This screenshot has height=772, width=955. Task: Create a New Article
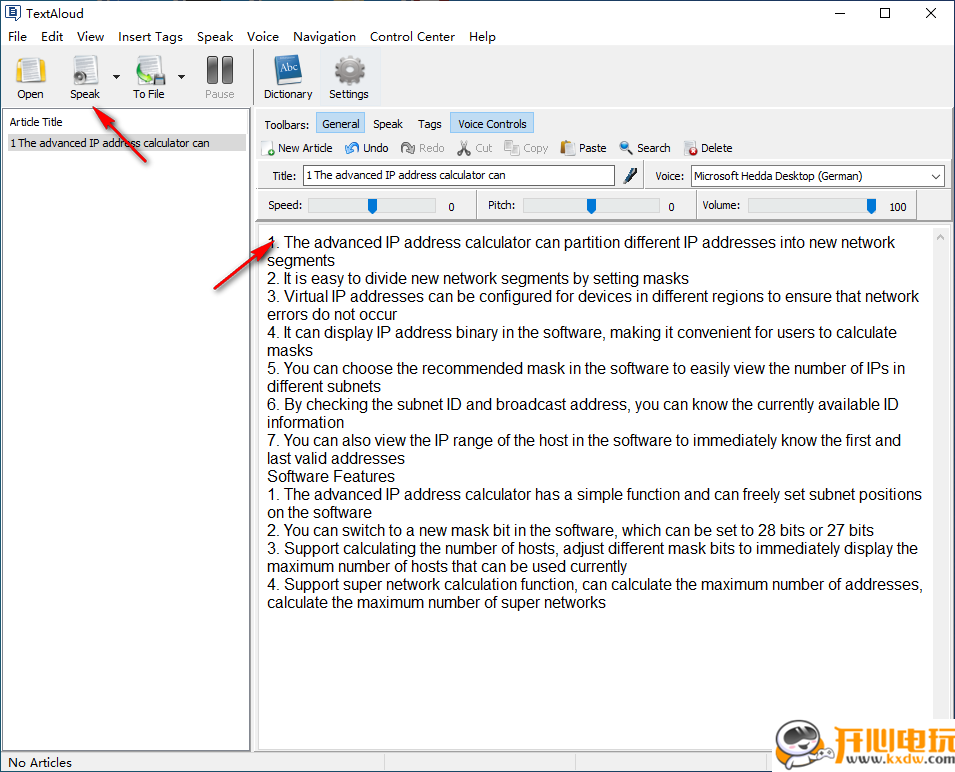(297, 148)
